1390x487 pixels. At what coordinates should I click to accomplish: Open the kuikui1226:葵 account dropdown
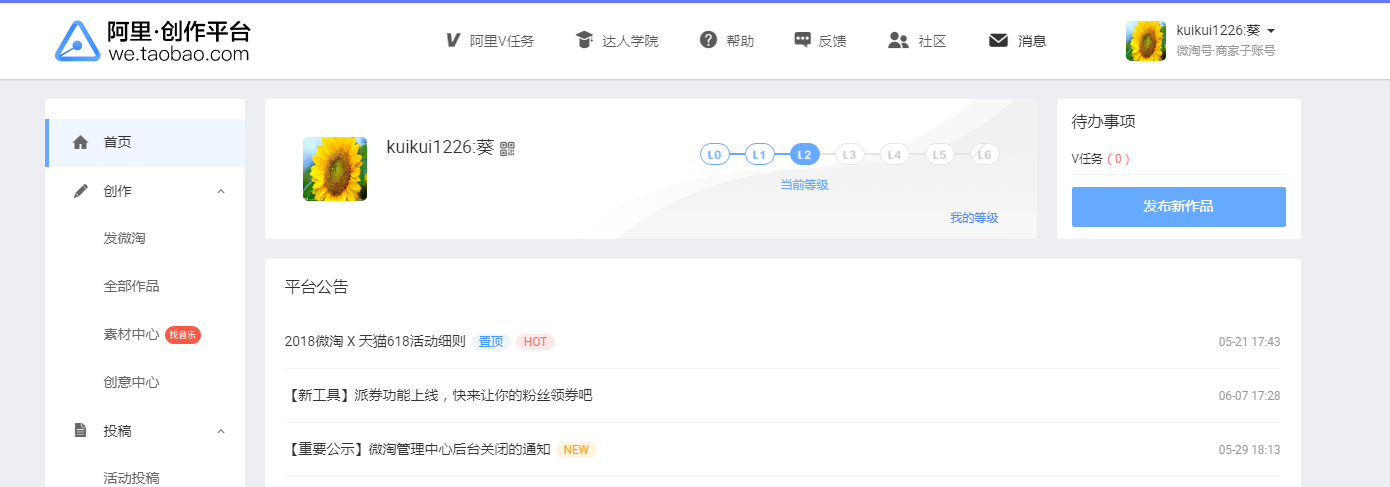pyautogui.click(x=1225, y=31)
